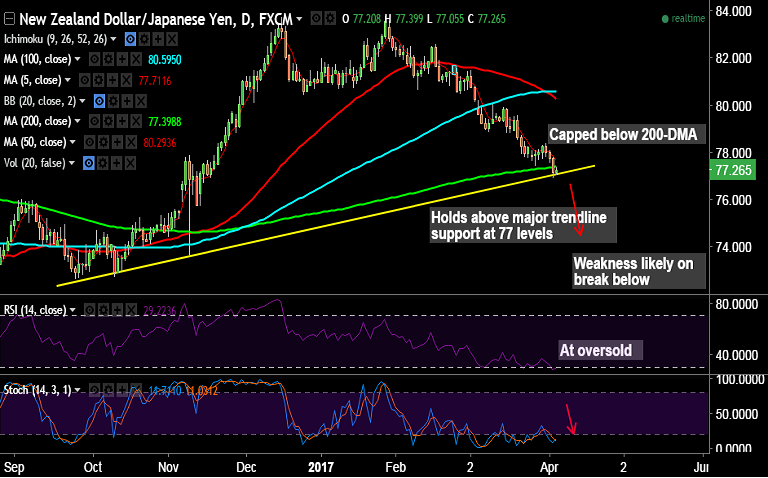Open MA (50, close) dropdown arrow

[73, 143]
